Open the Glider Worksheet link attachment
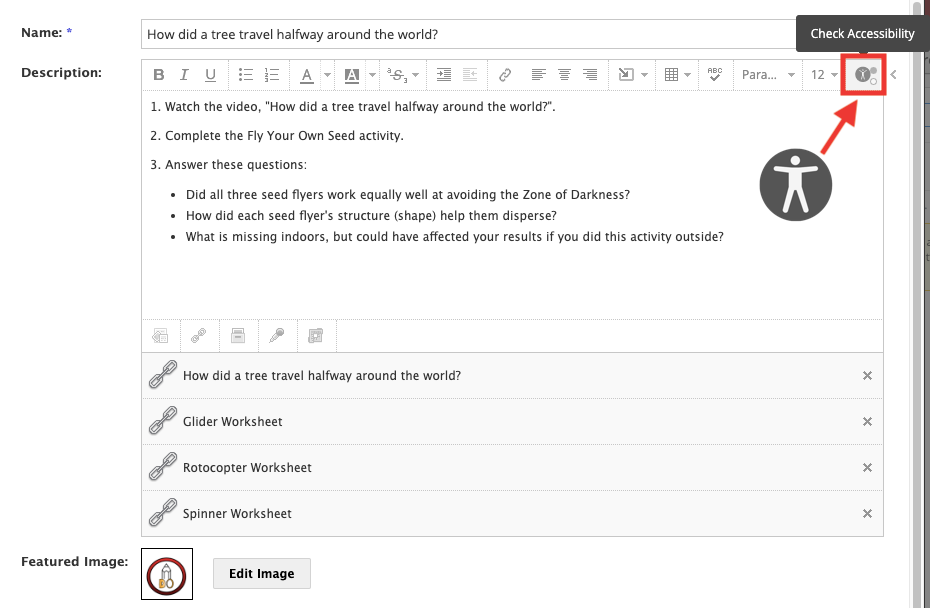The height and width of the screenshot is (608, 930). (232, 422)
